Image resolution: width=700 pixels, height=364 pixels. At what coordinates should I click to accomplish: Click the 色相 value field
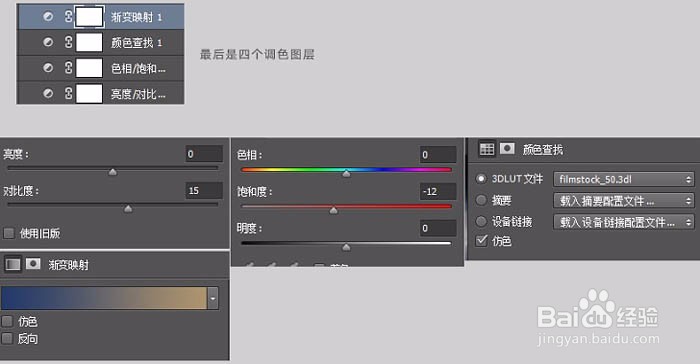coord(438,155)
